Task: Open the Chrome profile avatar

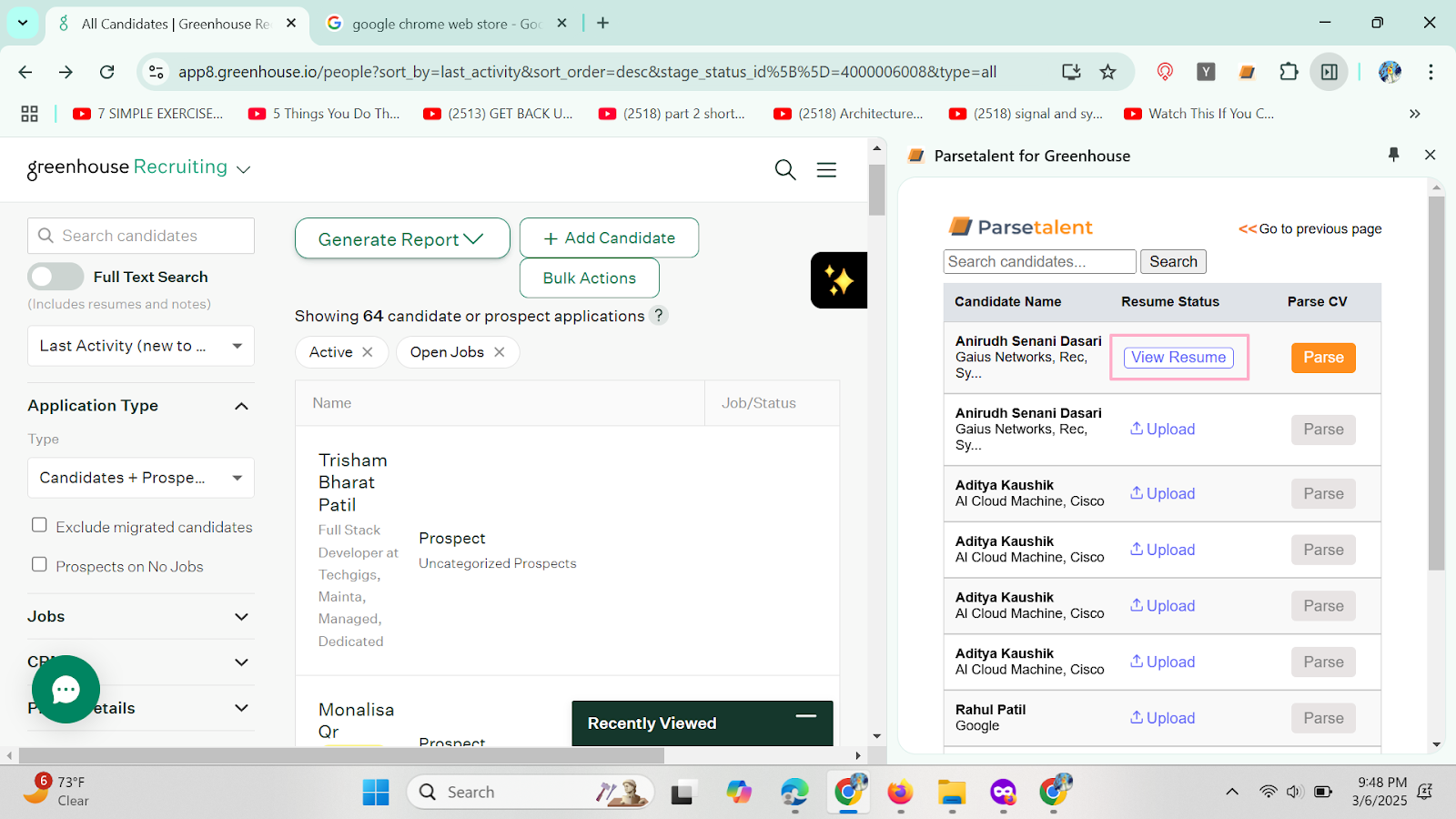Action: [x=1390, y=72]
